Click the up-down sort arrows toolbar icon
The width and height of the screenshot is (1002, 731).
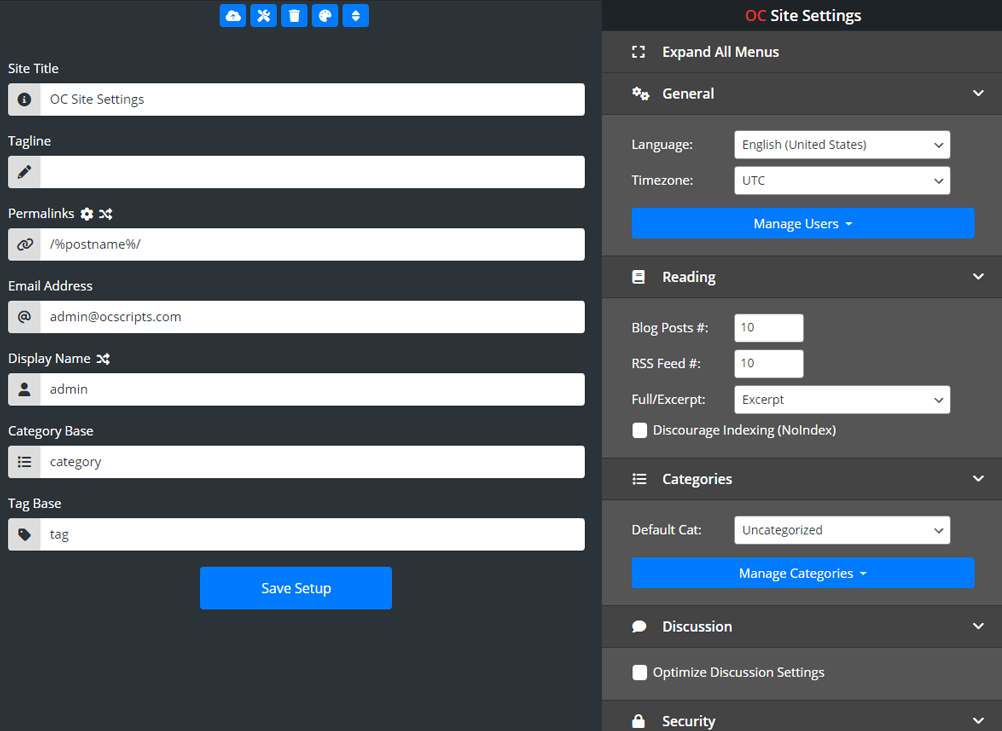pyautogui.click(x=355, y=15)
